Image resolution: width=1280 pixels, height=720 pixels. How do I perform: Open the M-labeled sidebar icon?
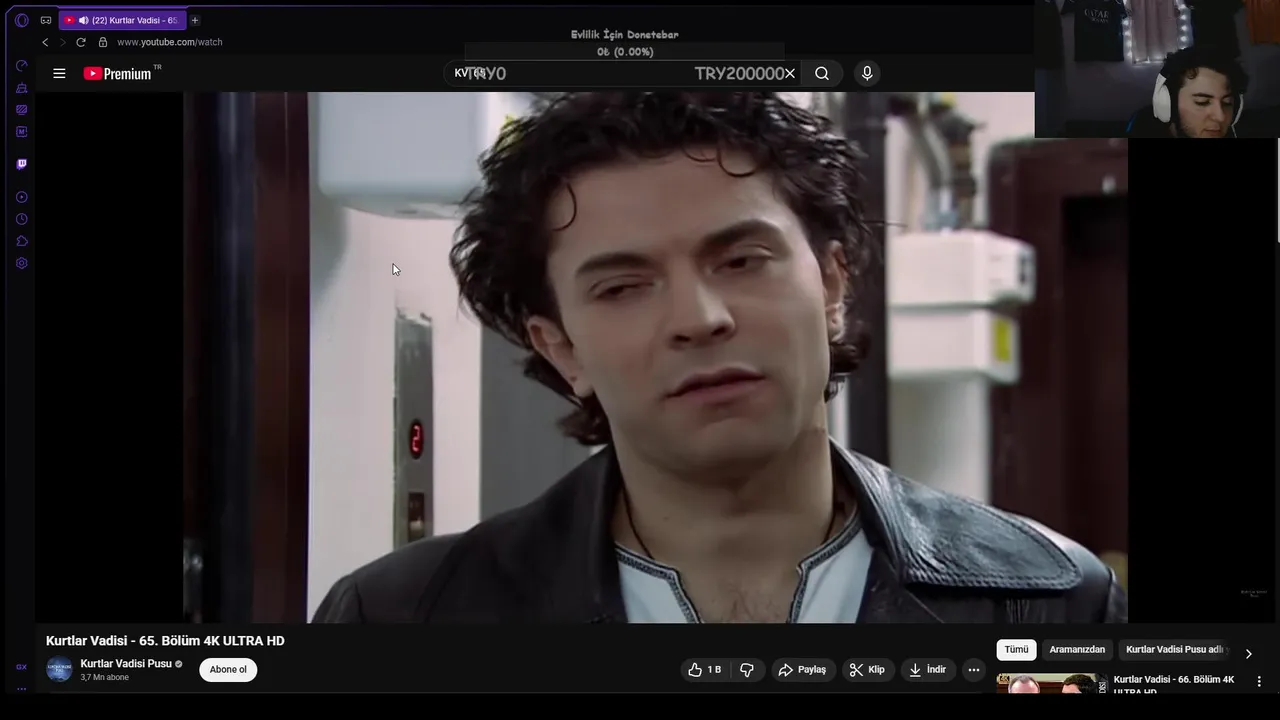point(22,132)
